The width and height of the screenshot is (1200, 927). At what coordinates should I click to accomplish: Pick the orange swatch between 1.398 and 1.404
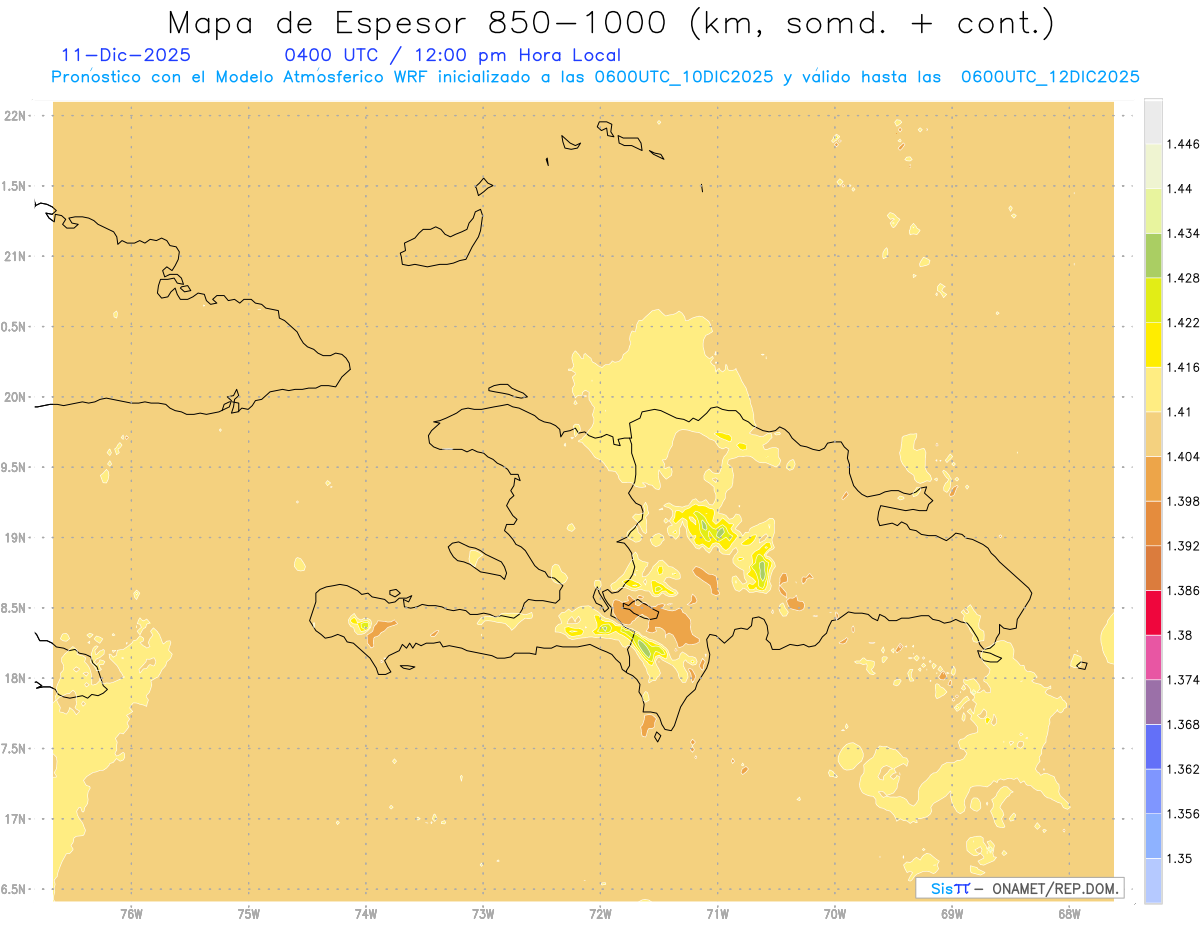[x=1153, y=478]
